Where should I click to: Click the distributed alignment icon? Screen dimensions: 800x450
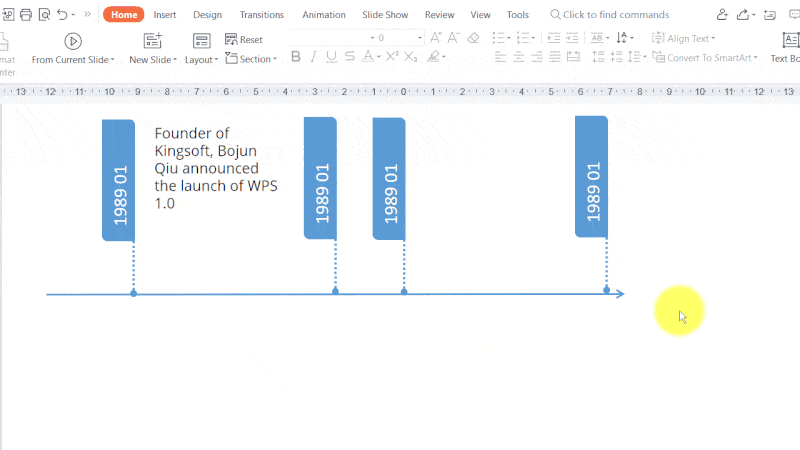[573, 57]
